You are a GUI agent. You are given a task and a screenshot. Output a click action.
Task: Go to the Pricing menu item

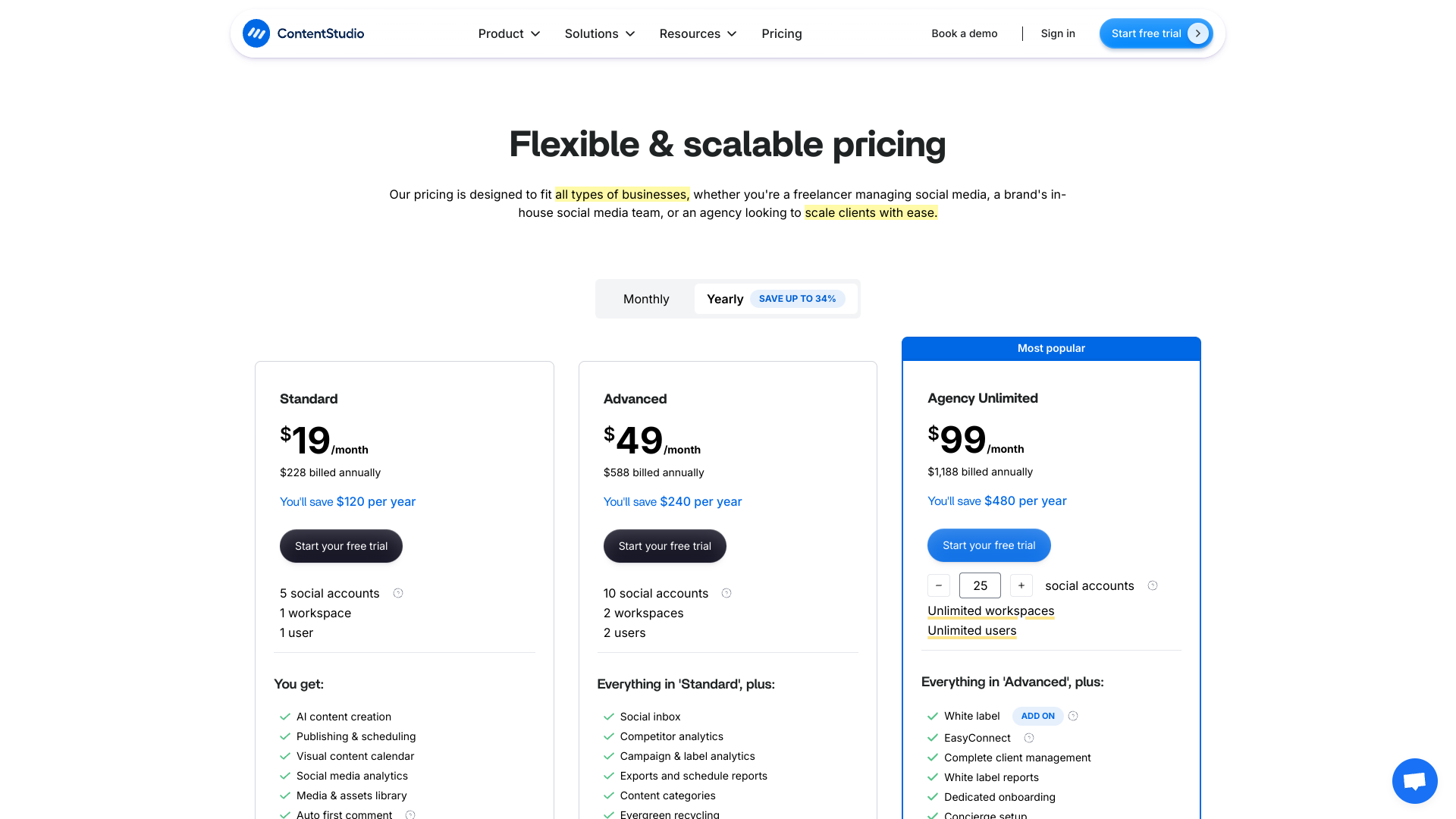pos(782,33)
